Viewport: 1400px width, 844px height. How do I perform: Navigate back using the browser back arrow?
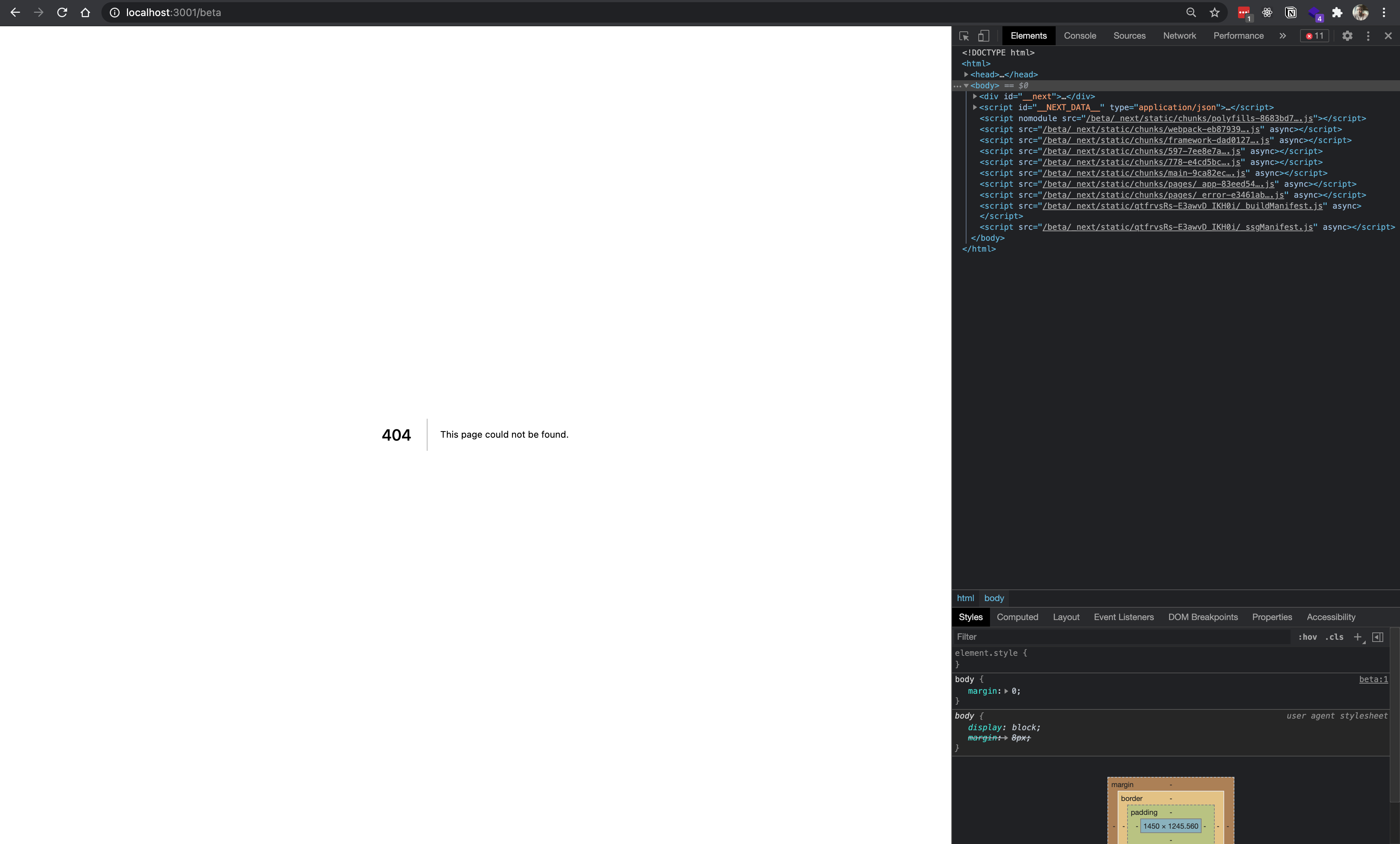pyautogui.click(x=14, y=12)
